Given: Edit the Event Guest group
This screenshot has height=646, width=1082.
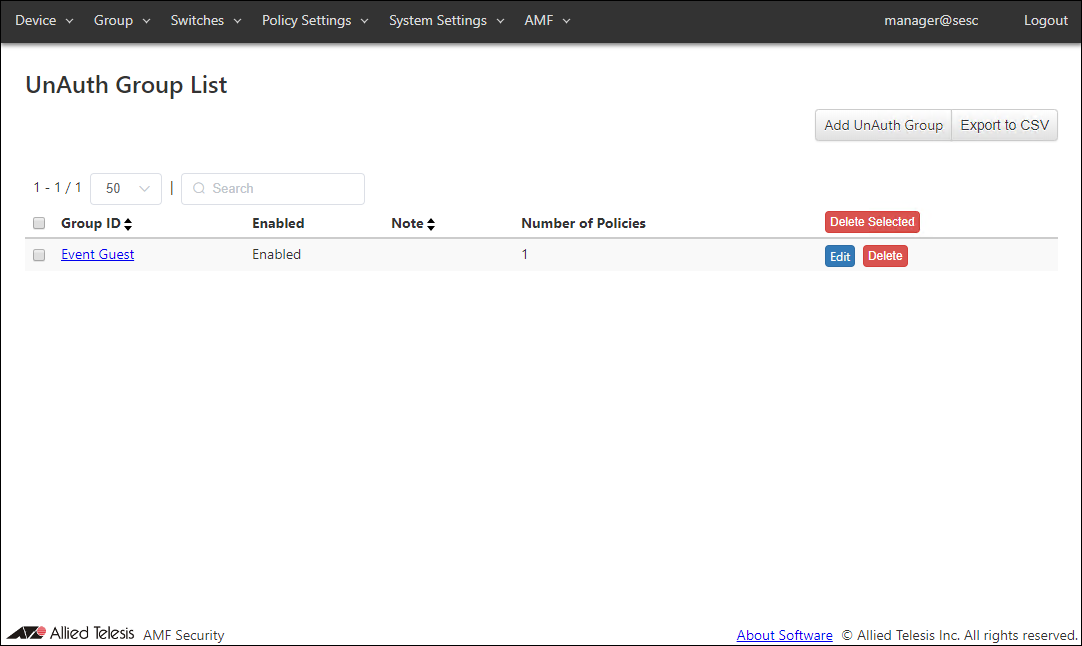Looking at the screenshot, I should [840, 257].
